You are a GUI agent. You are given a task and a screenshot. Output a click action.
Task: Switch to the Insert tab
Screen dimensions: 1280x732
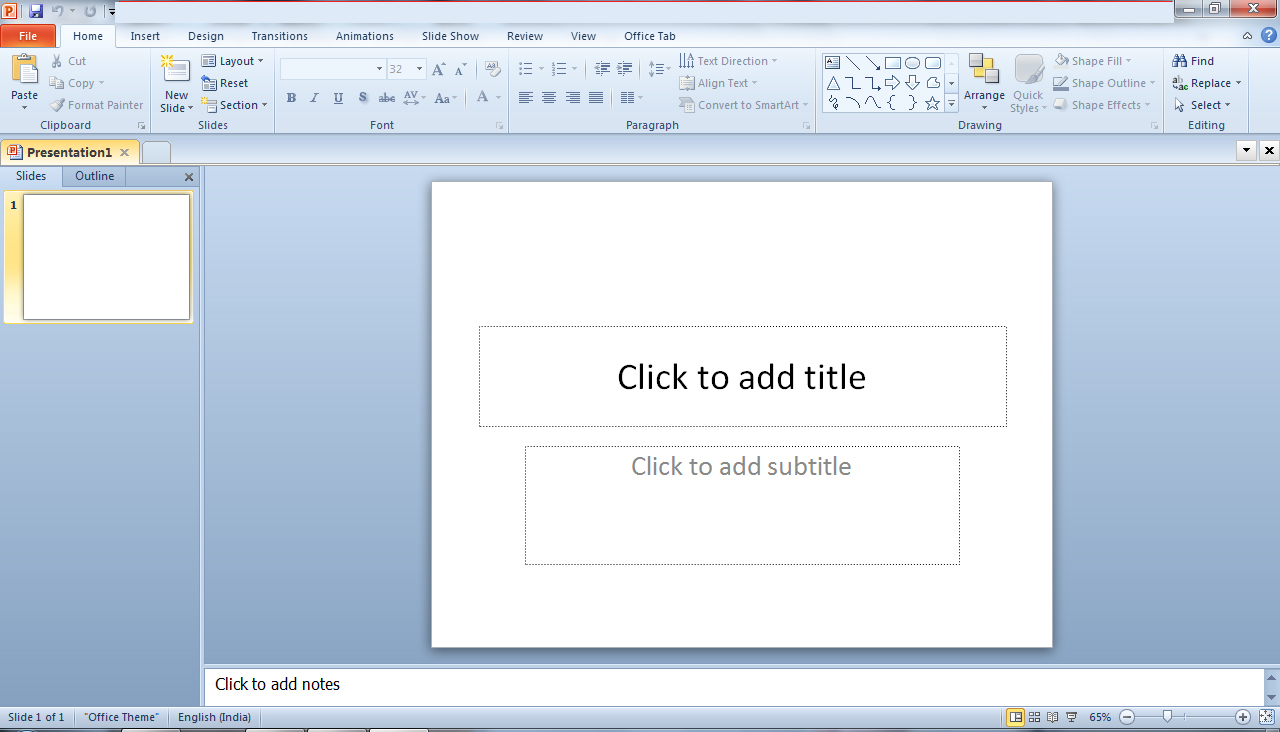pos(145,36)
